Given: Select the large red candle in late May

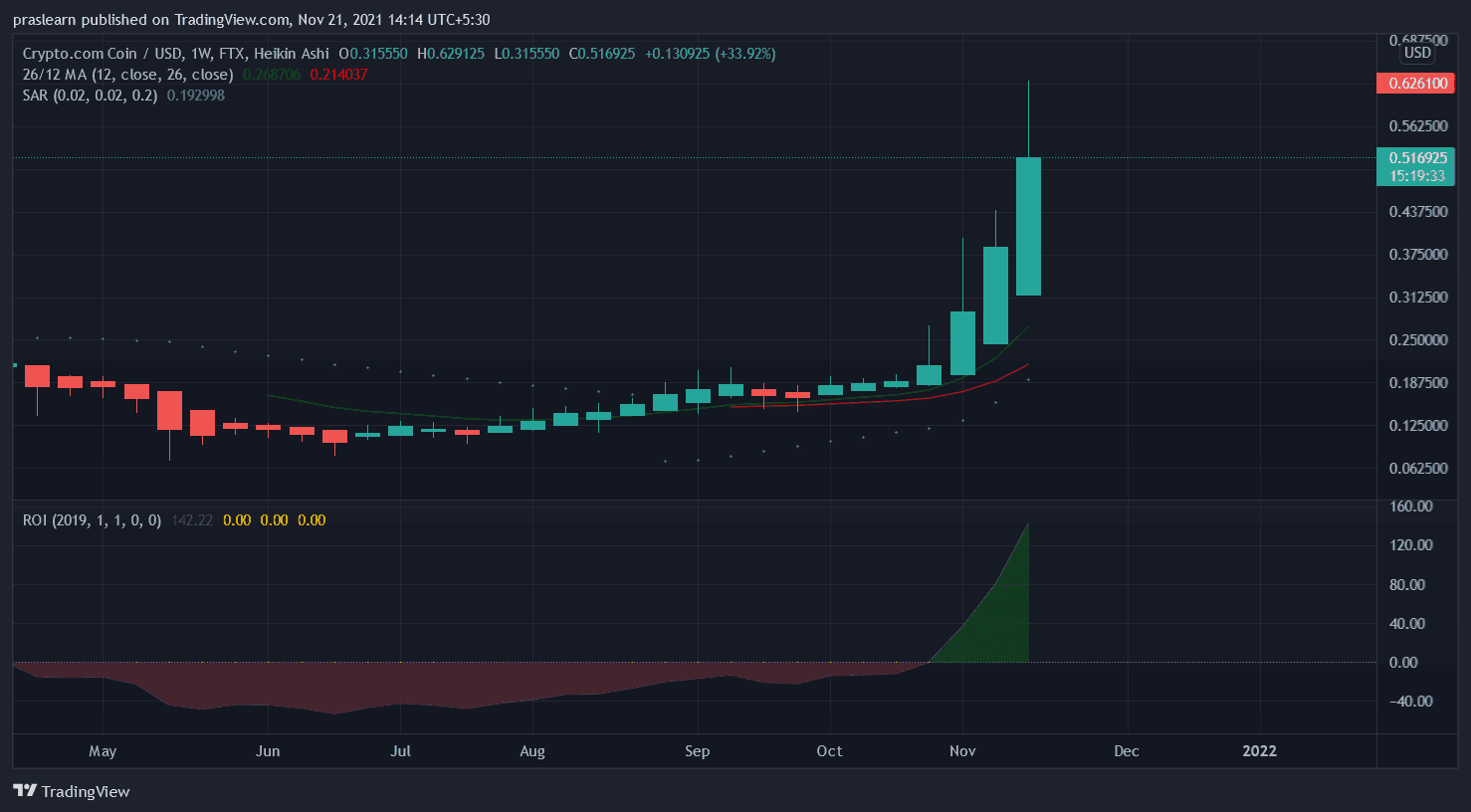Looking at the screenshot, I should point(169,410).
